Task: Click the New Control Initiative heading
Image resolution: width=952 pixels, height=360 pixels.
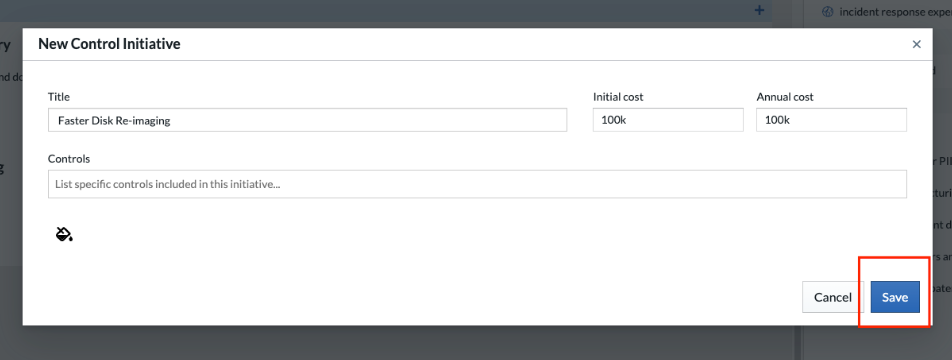Action: (x=109, y=44)
